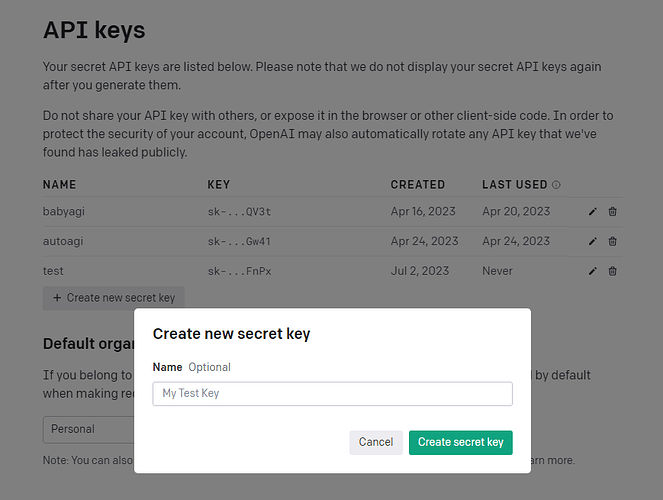Image resolution: width=663 pixels, height=500 pixels.
Task: Click the Last Used column header
Action: coord(514,185)
